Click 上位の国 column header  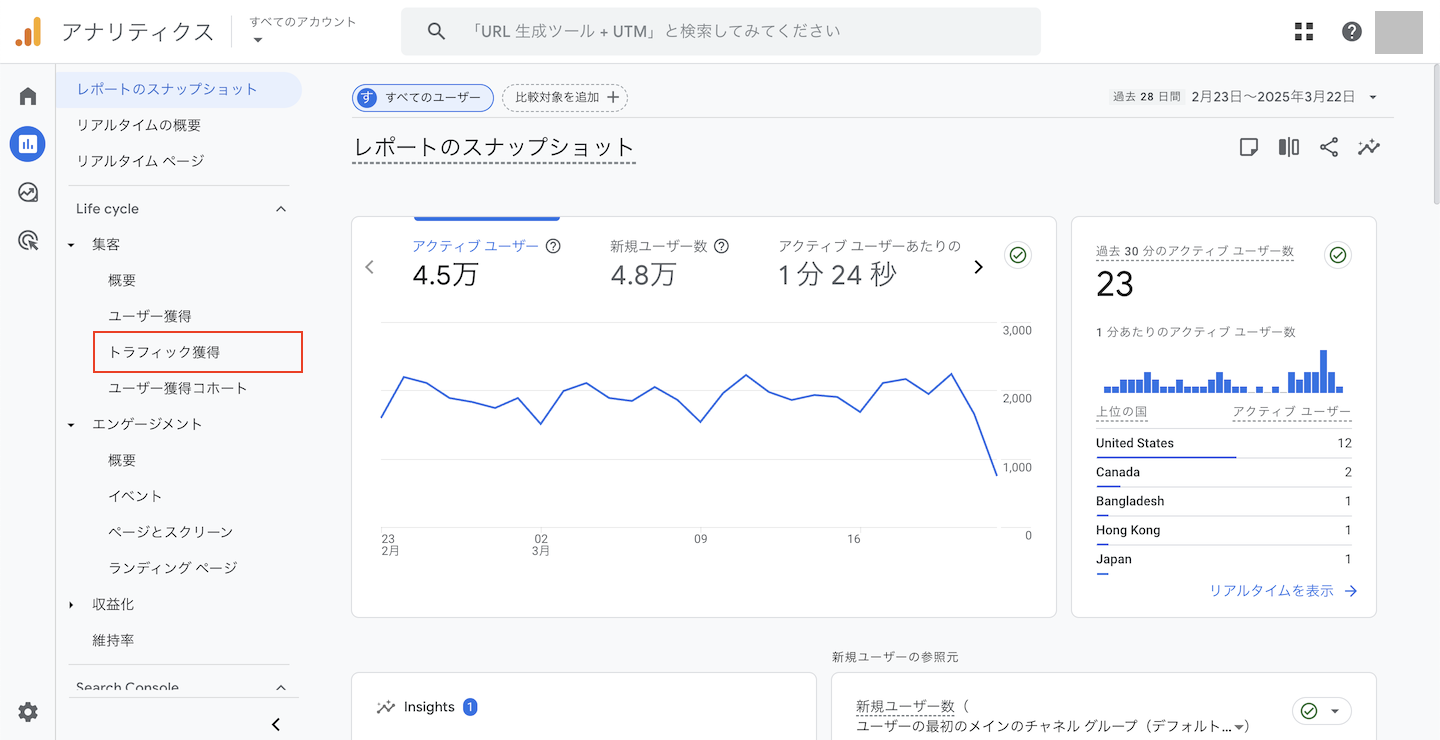point(1121,412)
